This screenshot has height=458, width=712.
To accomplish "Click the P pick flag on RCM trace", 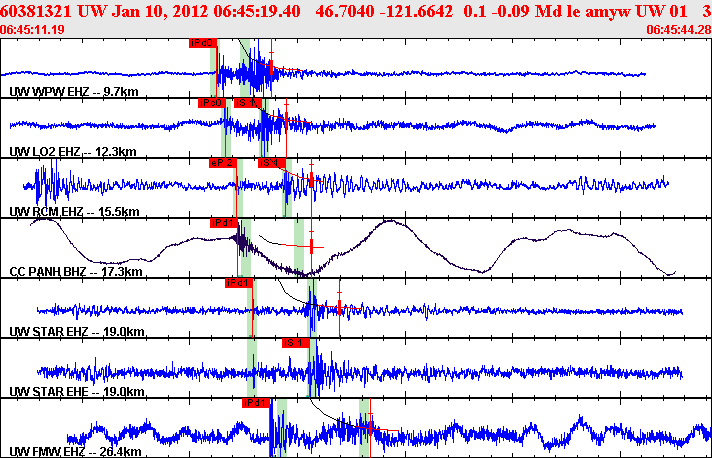I will [x=221, y=162].
